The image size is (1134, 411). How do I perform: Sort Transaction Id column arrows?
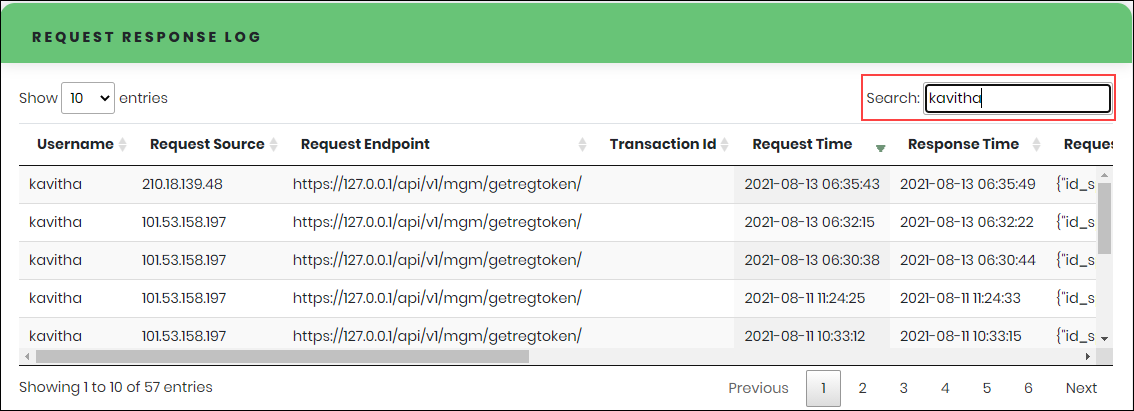[x=725, y=145]
